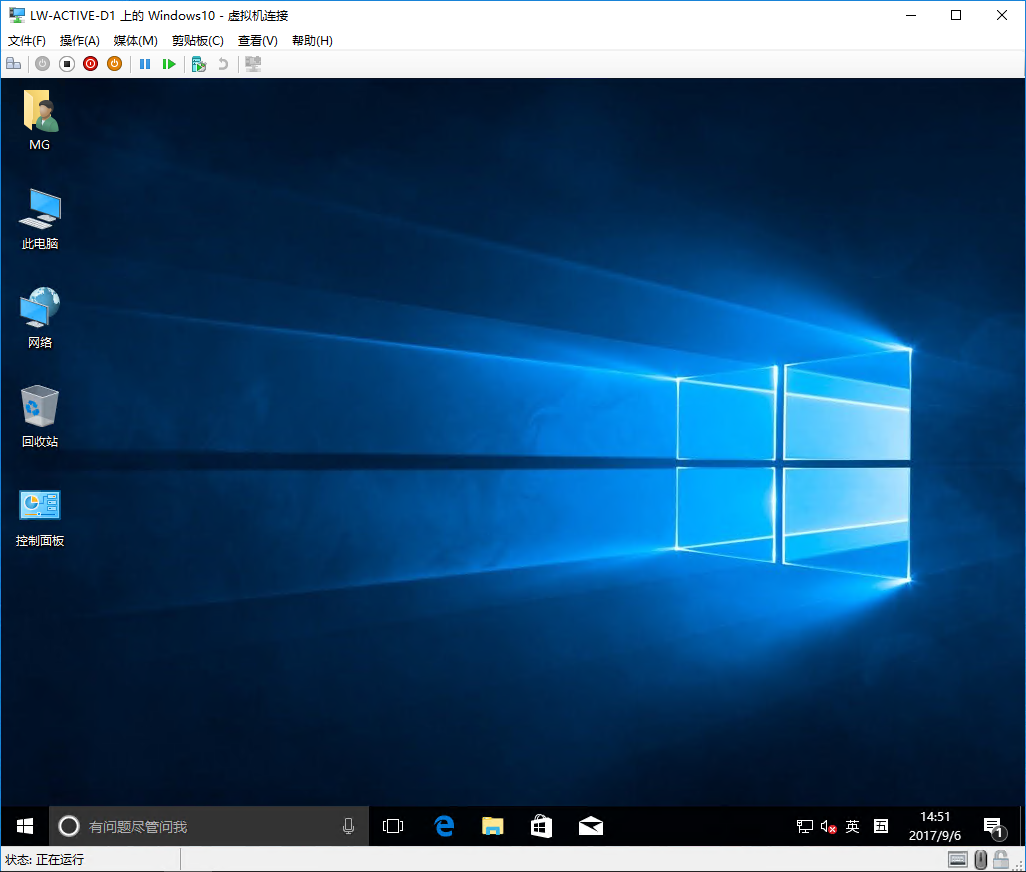This screenshot has height=872, width=1026.
Task: Open the Action Center notification icon
Action: 993,827
